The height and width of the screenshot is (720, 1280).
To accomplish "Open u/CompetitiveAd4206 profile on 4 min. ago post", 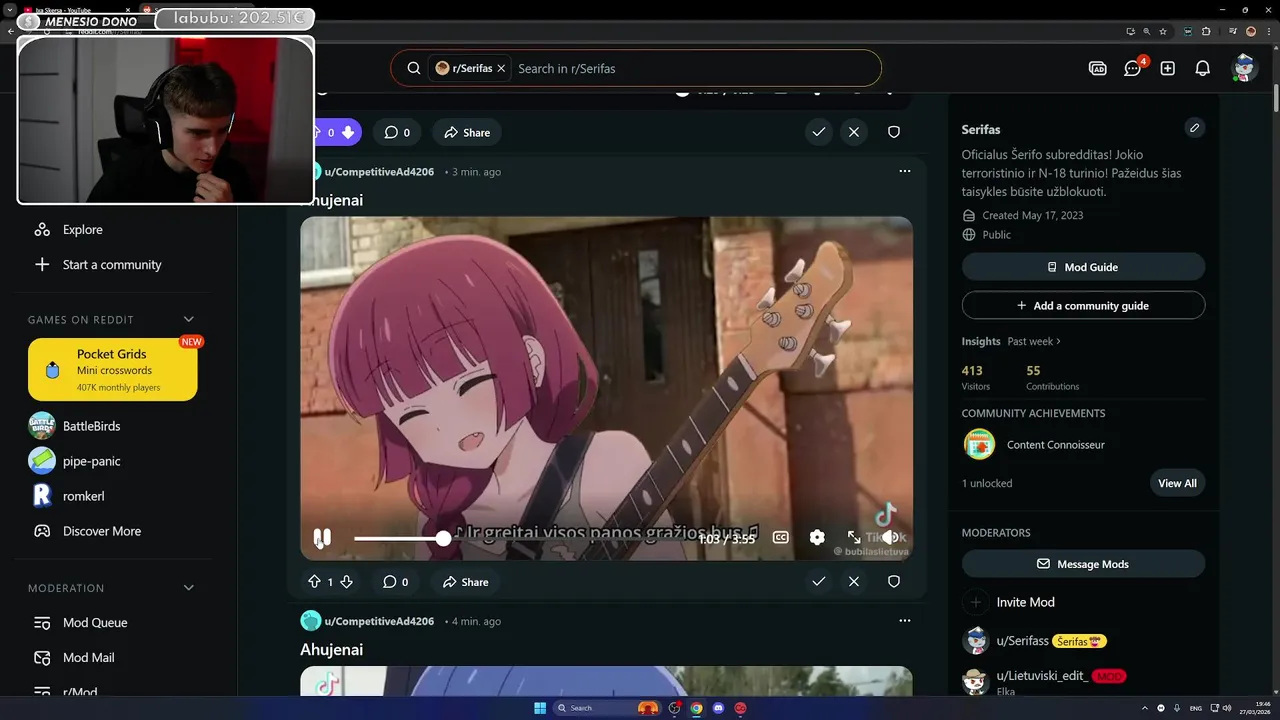I will tap(379, 621).
